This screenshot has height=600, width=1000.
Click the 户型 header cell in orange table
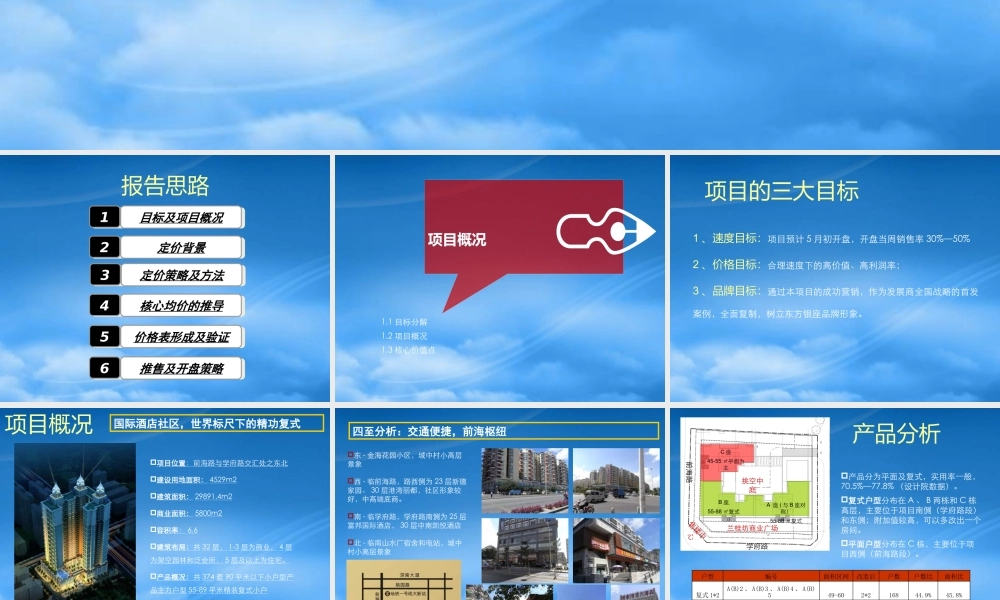[x=708, y=576]
